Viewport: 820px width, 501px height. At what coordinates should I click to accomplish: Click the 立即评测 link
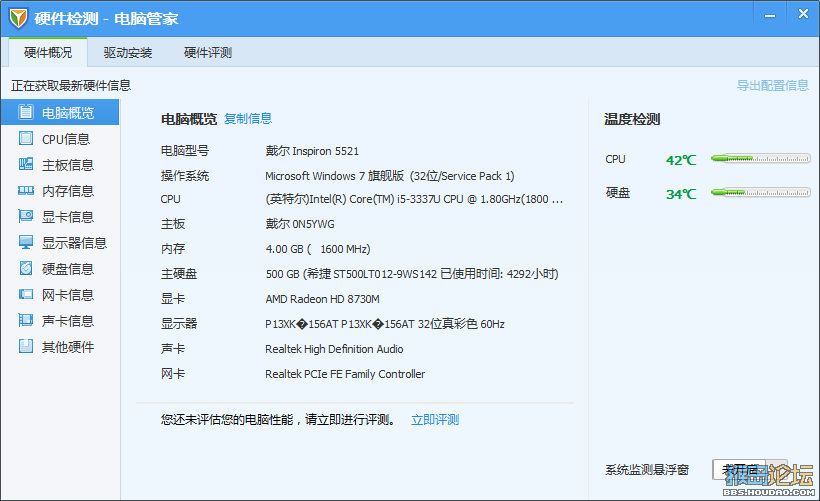pyautogui.click(x=435, y=420)
